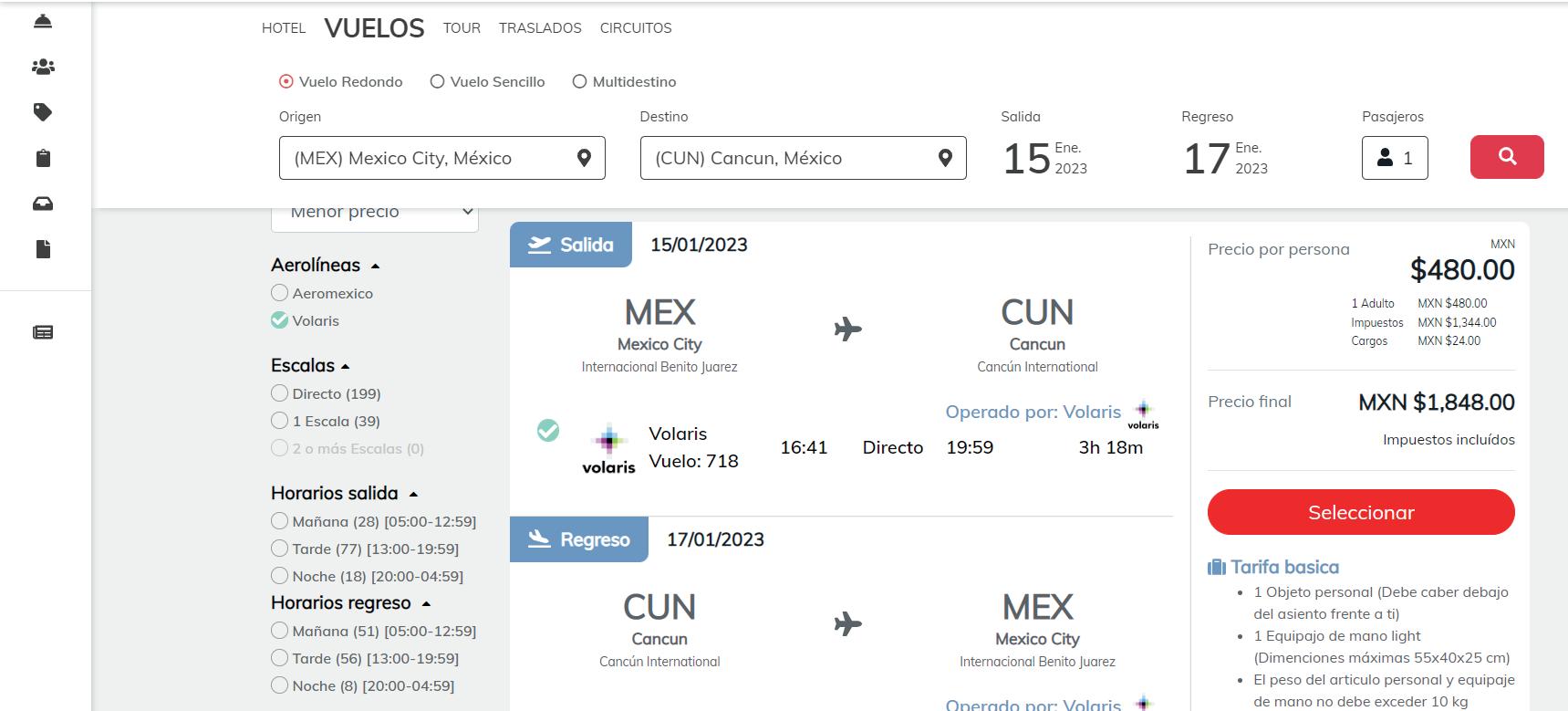Click the concierge bell icon in sidebar

click(43, 21)
